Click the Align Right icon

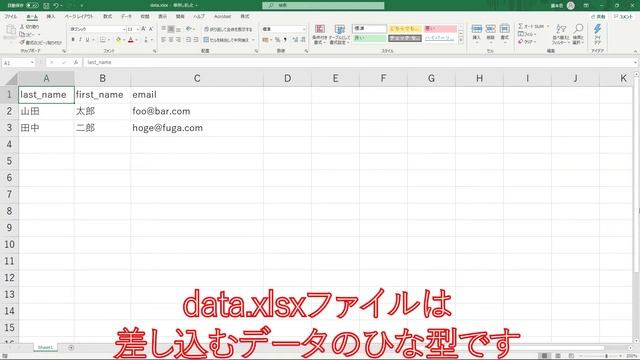point(178,40)
